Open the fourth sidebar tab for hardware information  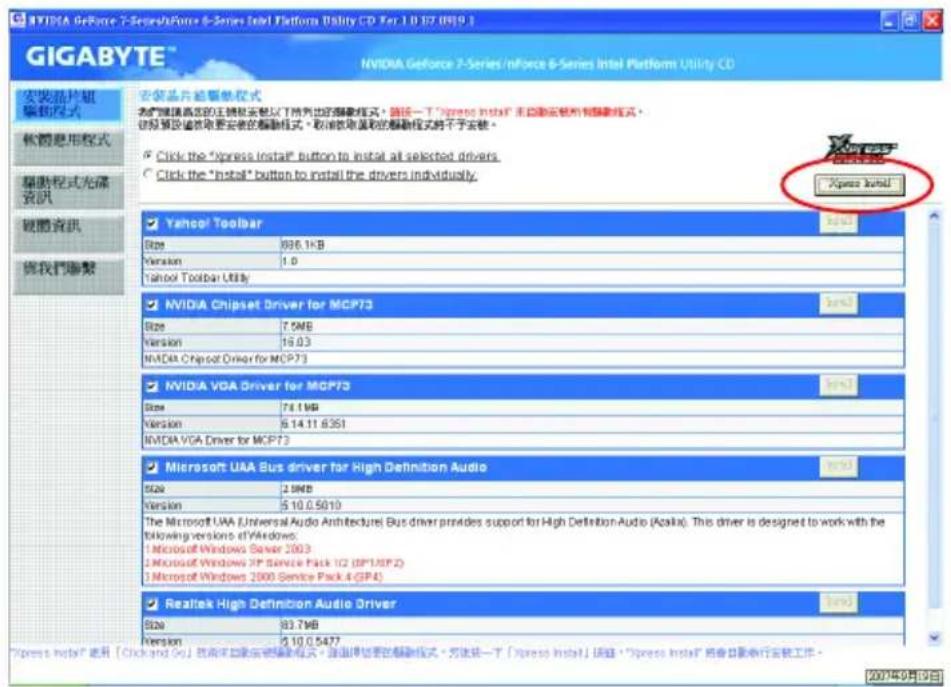point(68,233)
